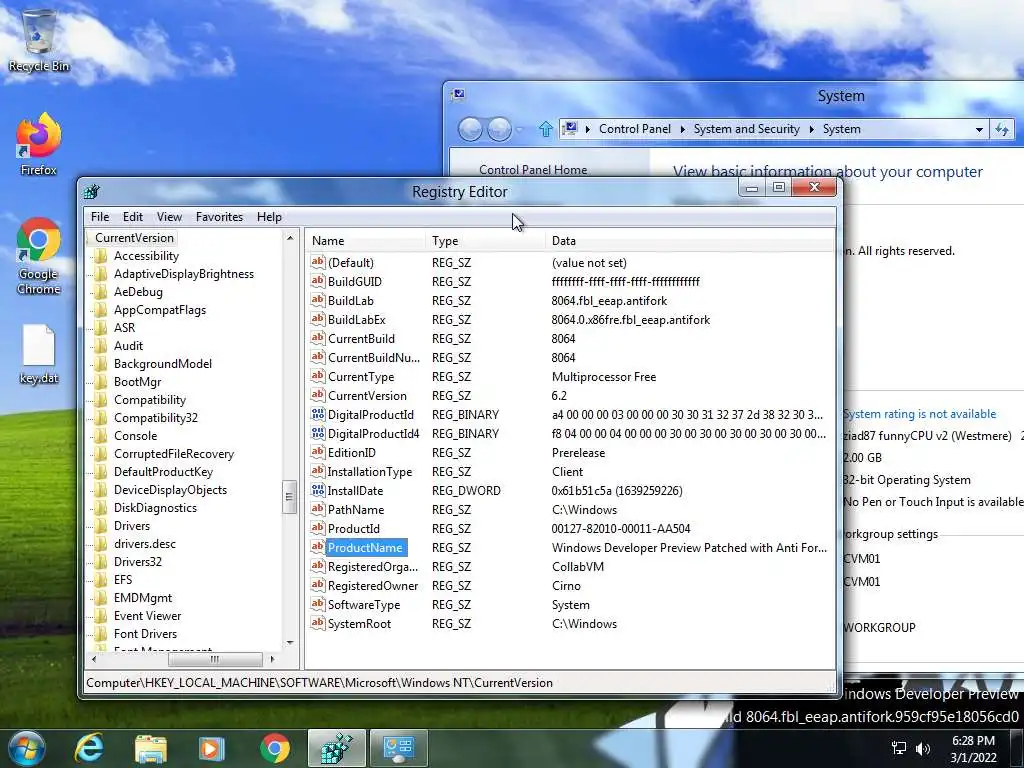Select the ProductName value
Screen dimensions: 1024x768
point(366,547)
